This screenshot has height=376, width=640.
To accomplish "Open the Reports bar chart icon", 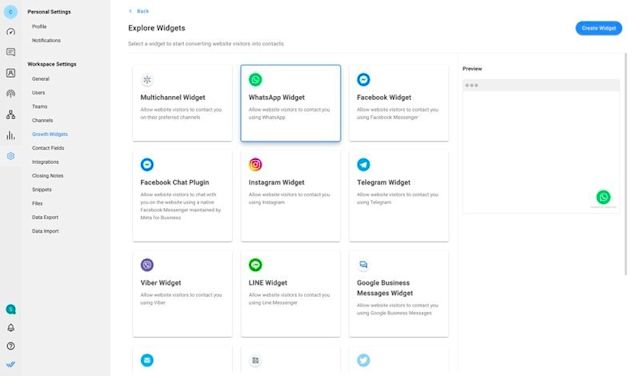I will (x=11, y=136).
